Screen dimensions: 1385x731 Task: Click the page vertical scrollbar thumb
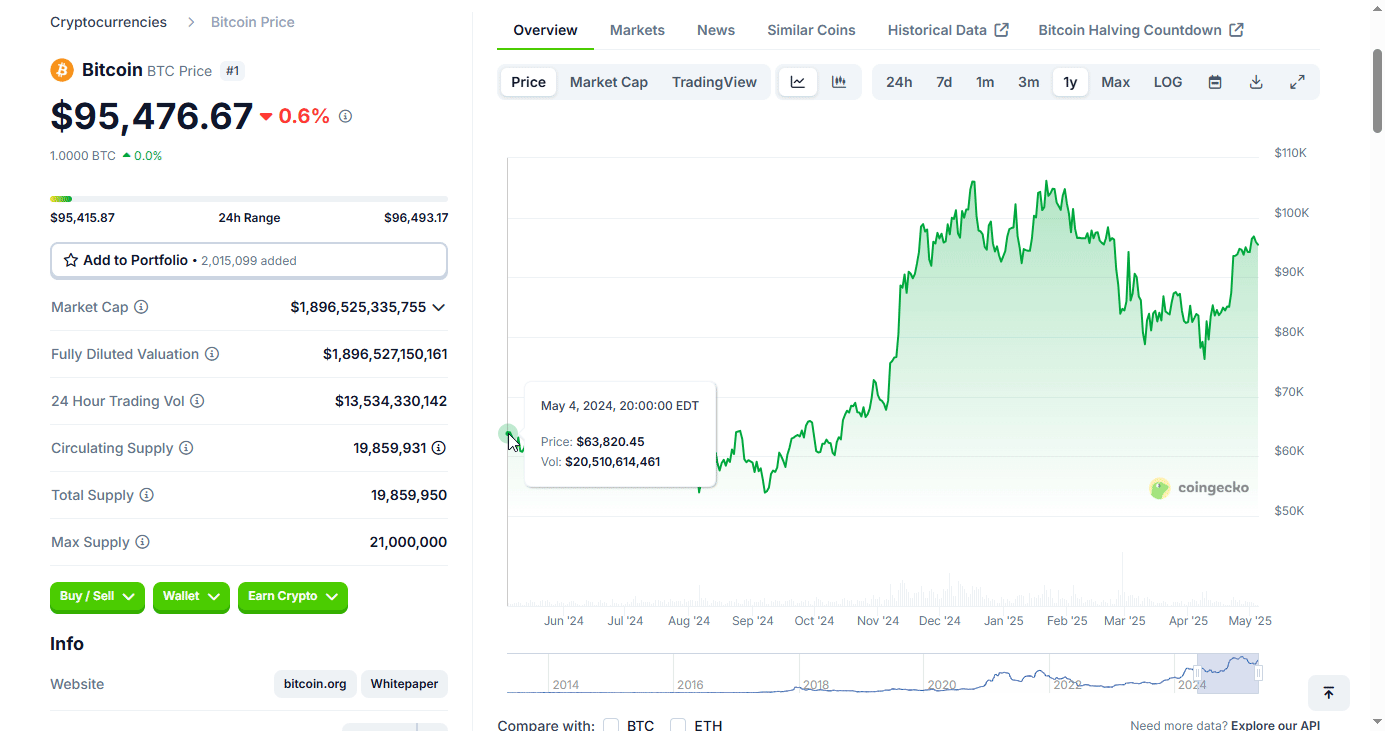point(1378,90)
